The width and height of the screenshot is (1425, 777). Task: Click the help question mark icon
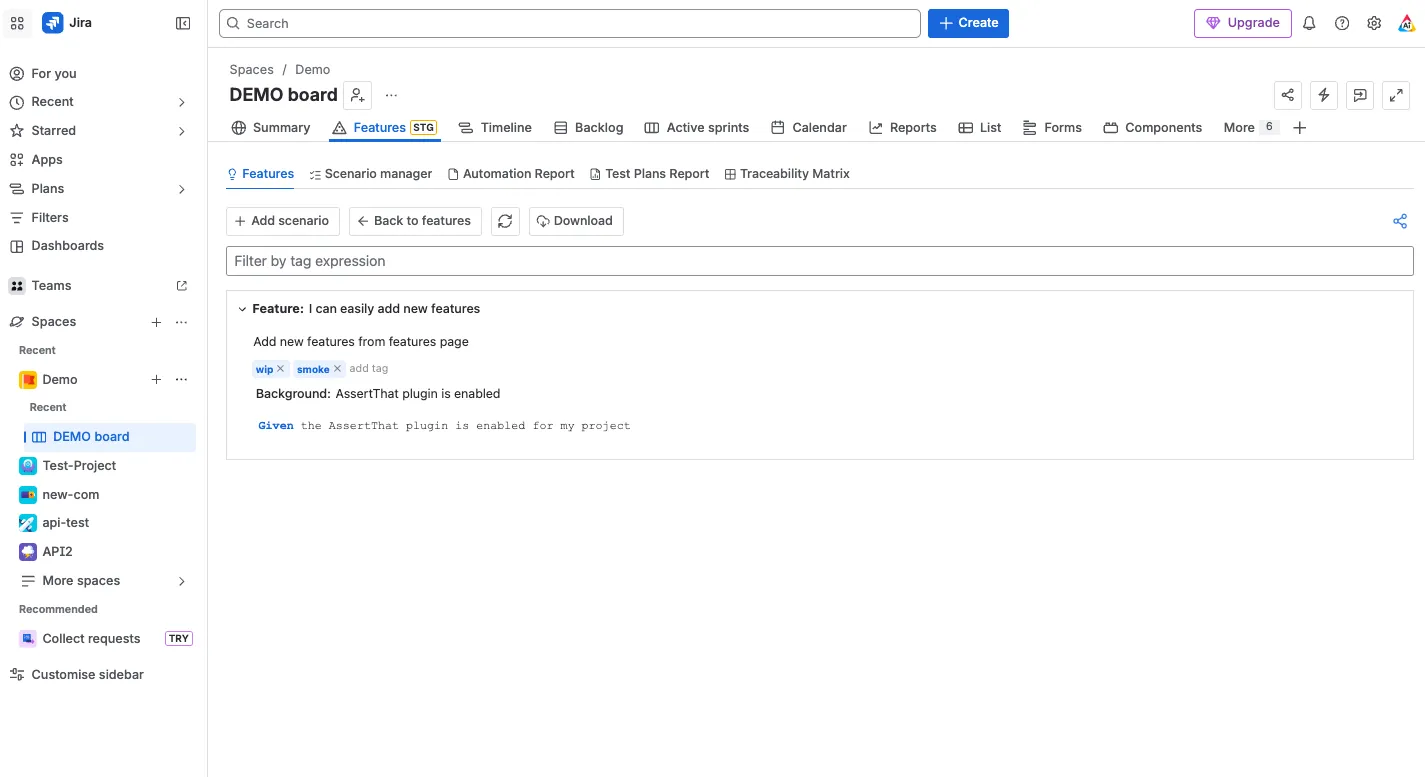tap(1342, 23)
